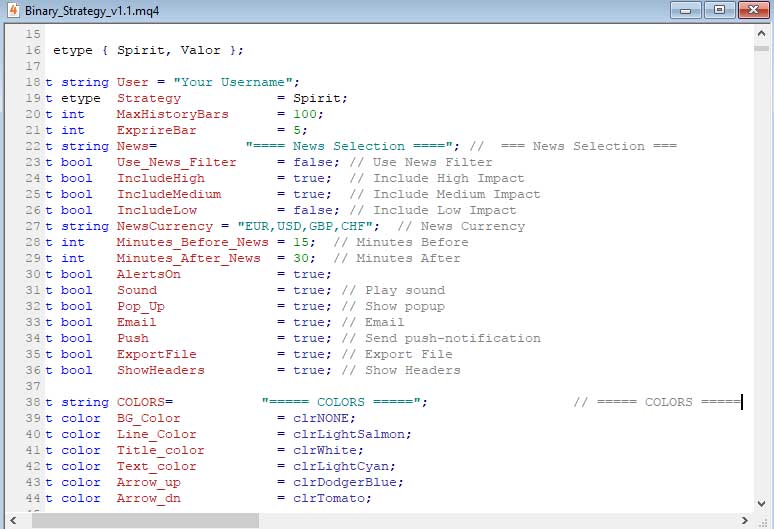Image resolution: width=774 pixels, height=529 pixels.
Task: Click the horizontal scrollbar thumb
Action: coord(140,520)
